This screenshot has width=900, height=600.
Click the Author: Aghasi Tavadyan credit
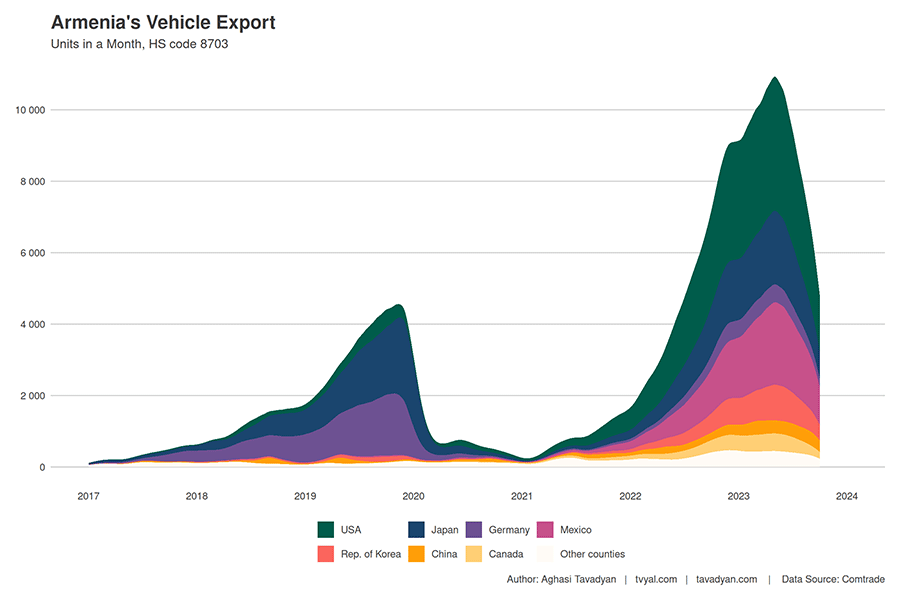(561, 579)
